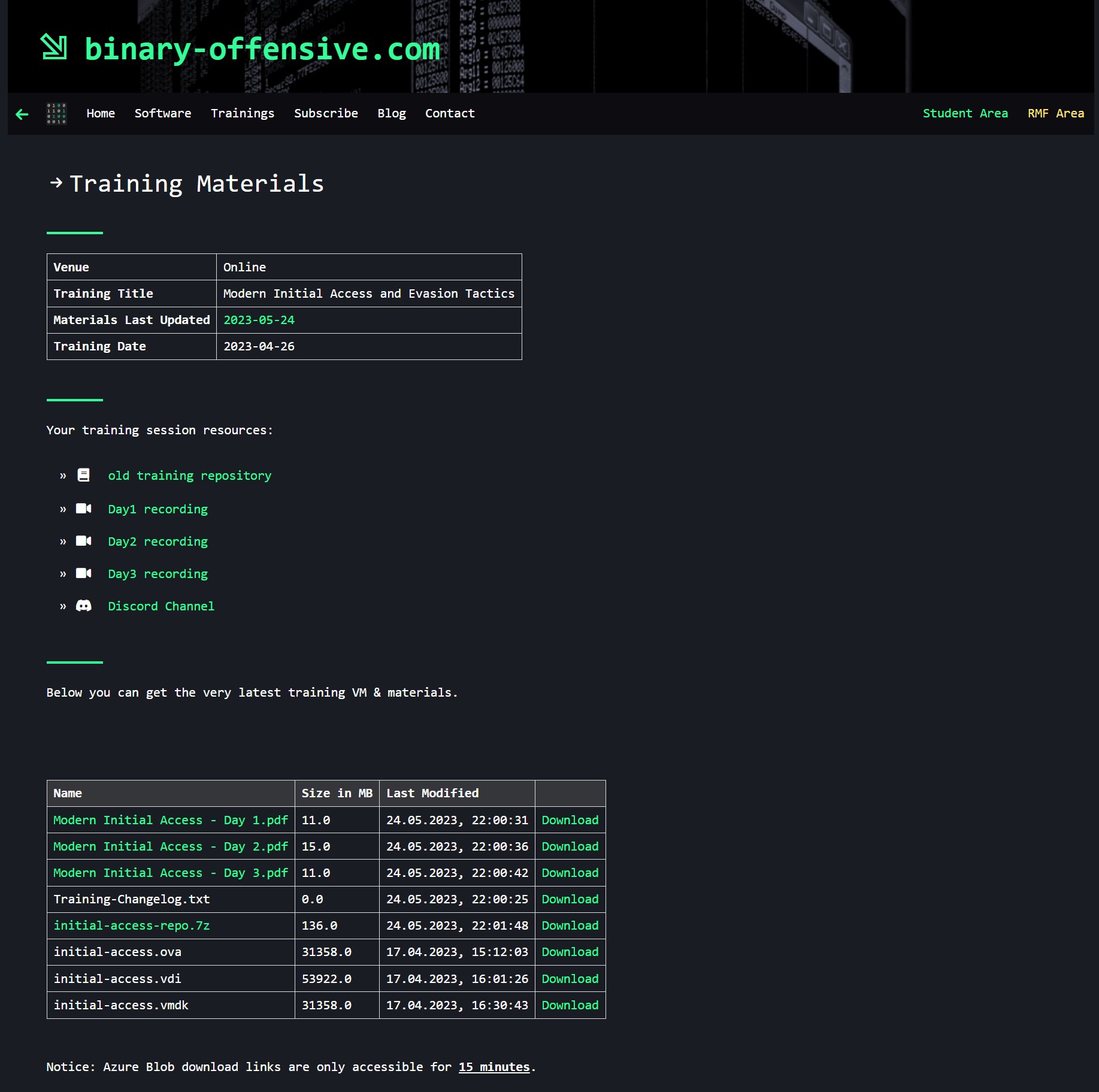Open the Discord Channel link
This screenshot has width=1099, height=1092.
161,606
